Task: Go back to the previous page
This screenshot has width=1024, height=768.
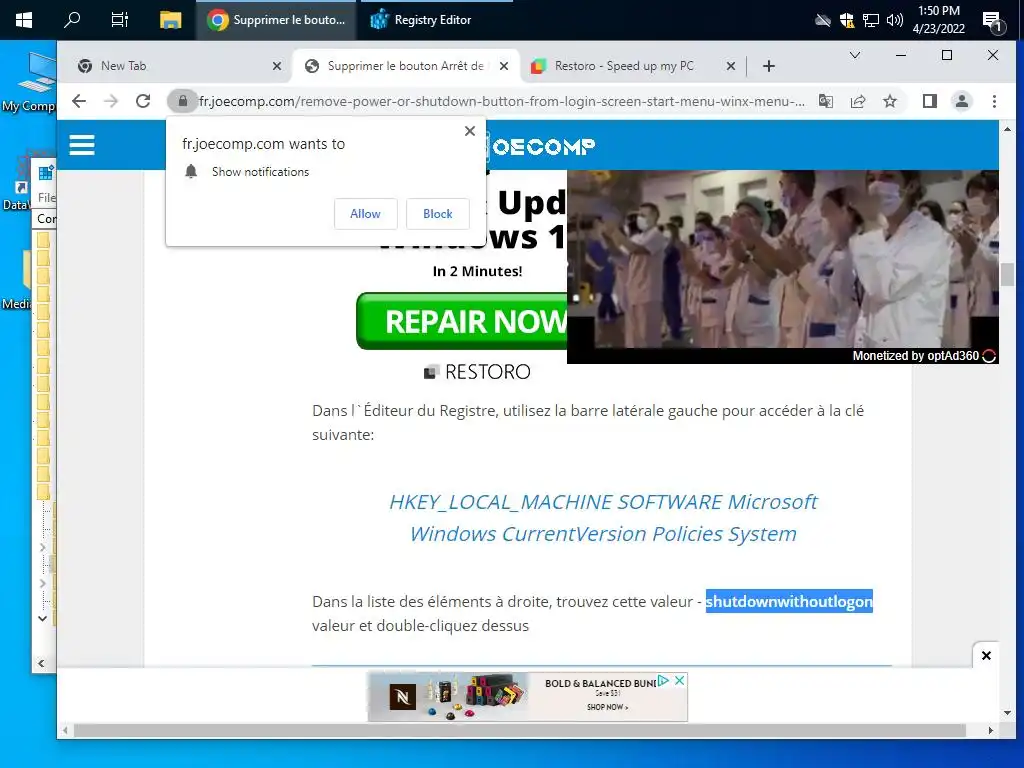Action: 79,101
